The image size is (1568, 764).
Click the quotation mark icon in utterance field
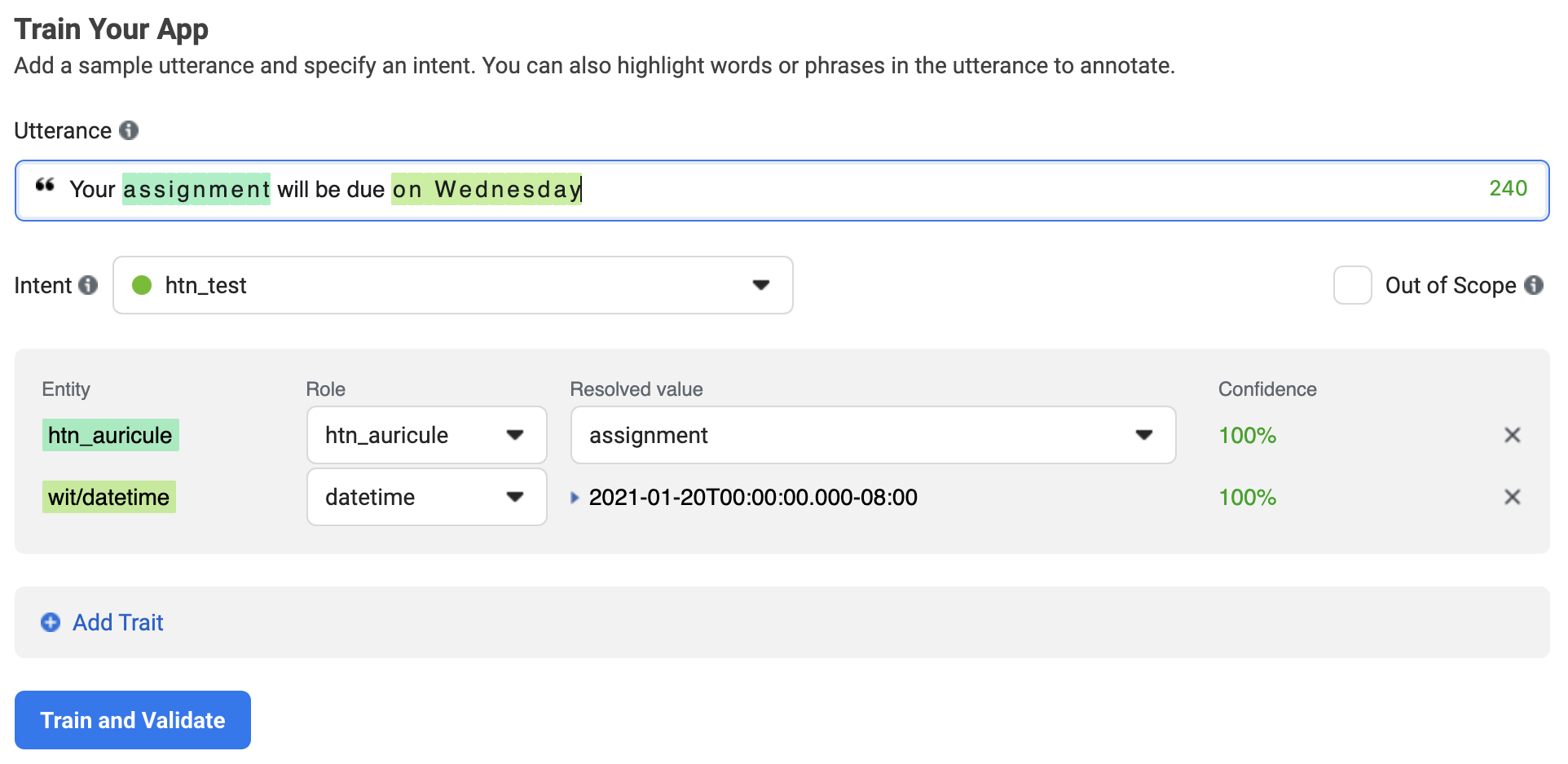tap(45, 187)
